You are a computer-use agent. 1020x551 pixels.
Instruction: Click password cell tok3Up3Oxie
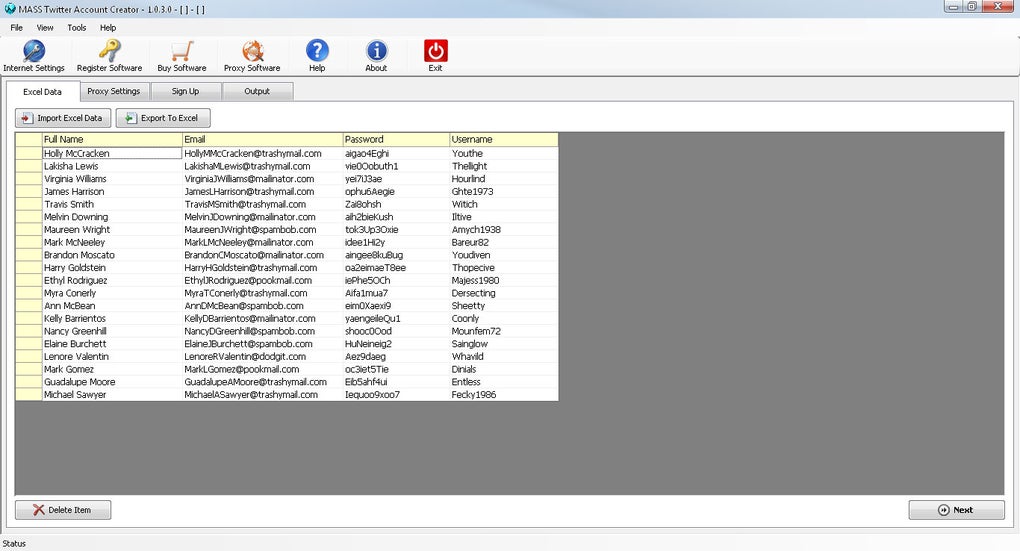(x=396, y=230)
